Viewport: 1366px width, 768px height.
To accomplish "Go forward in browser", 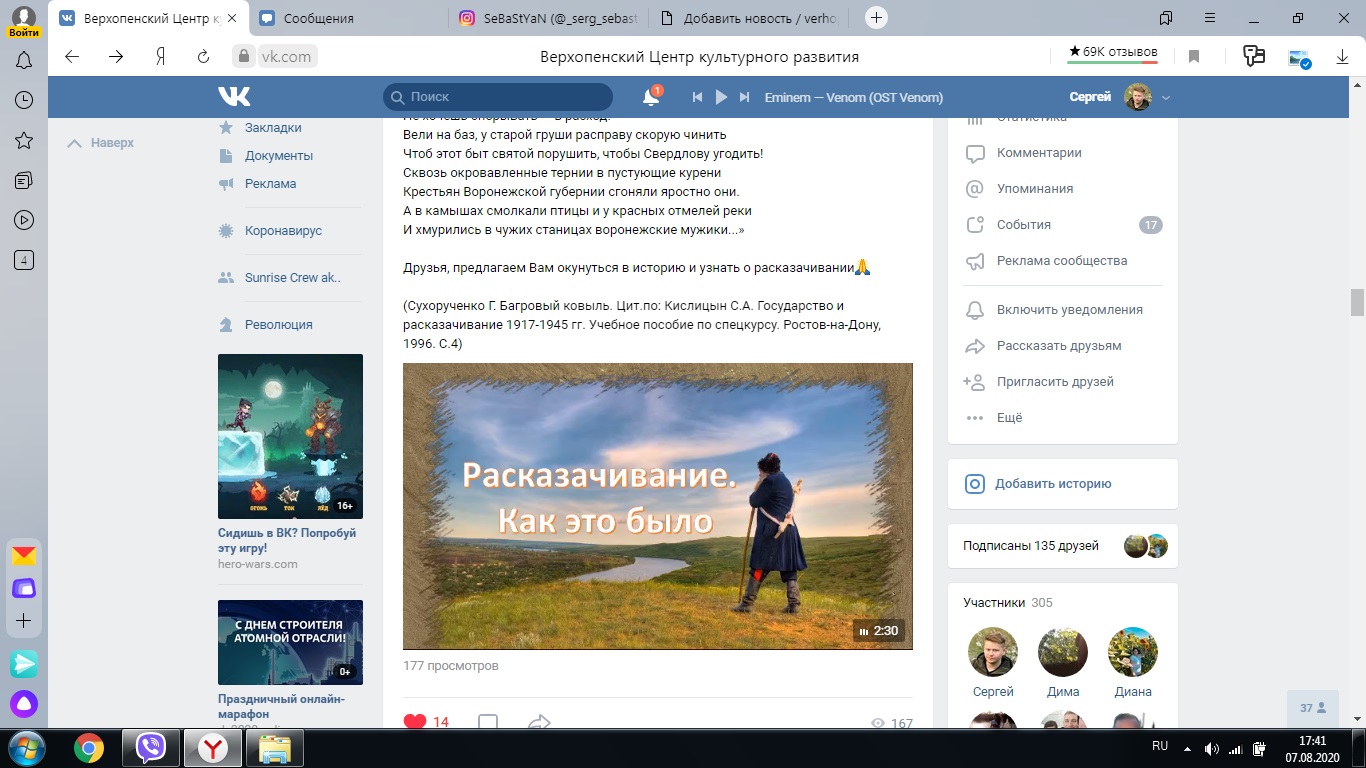I will click(116, 57).
